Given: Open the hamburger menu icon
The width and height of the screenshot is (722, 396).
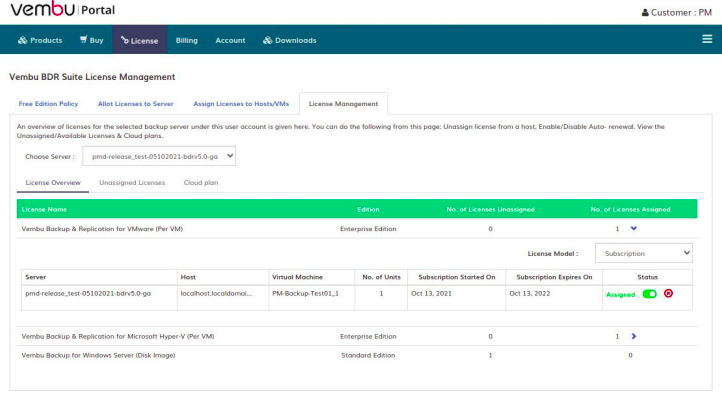Looking at the screenshot, I should 707,39.
